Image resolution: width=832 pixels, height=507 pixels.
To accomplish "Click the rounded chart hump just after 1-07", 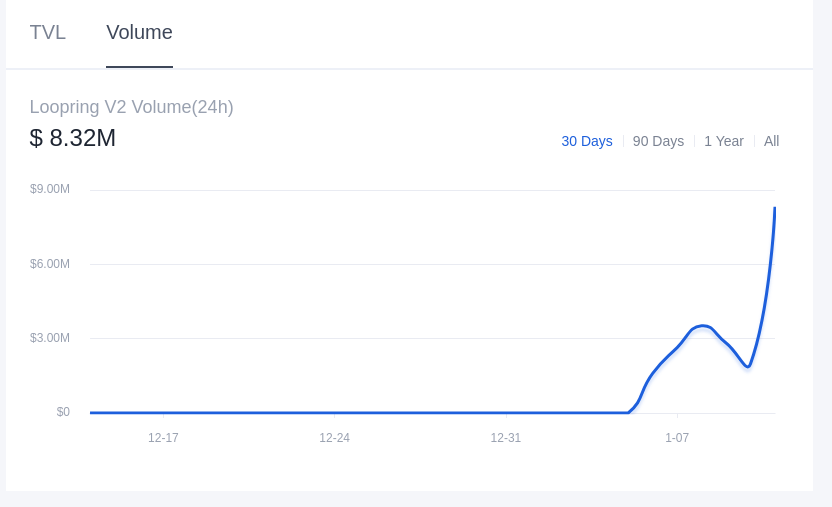I will coord(703,326).
